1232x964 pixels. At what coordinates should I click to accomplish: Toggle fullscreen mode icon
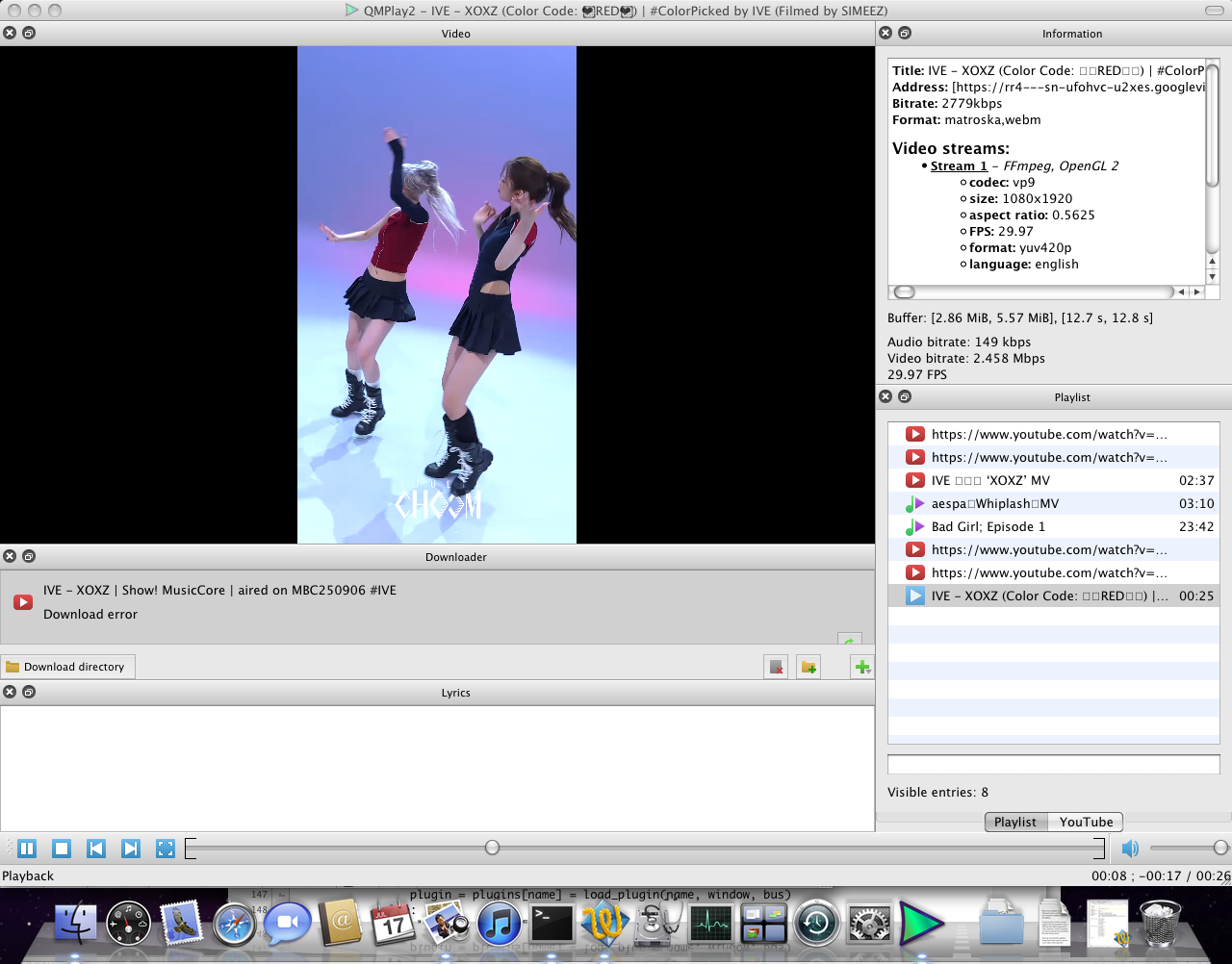click(x=166, y=849)
